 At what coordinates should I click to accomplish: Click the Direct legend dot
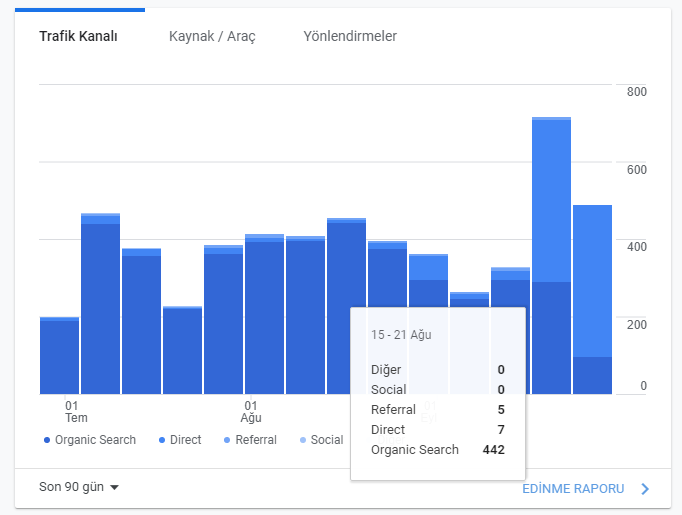[x=162, y=440]
